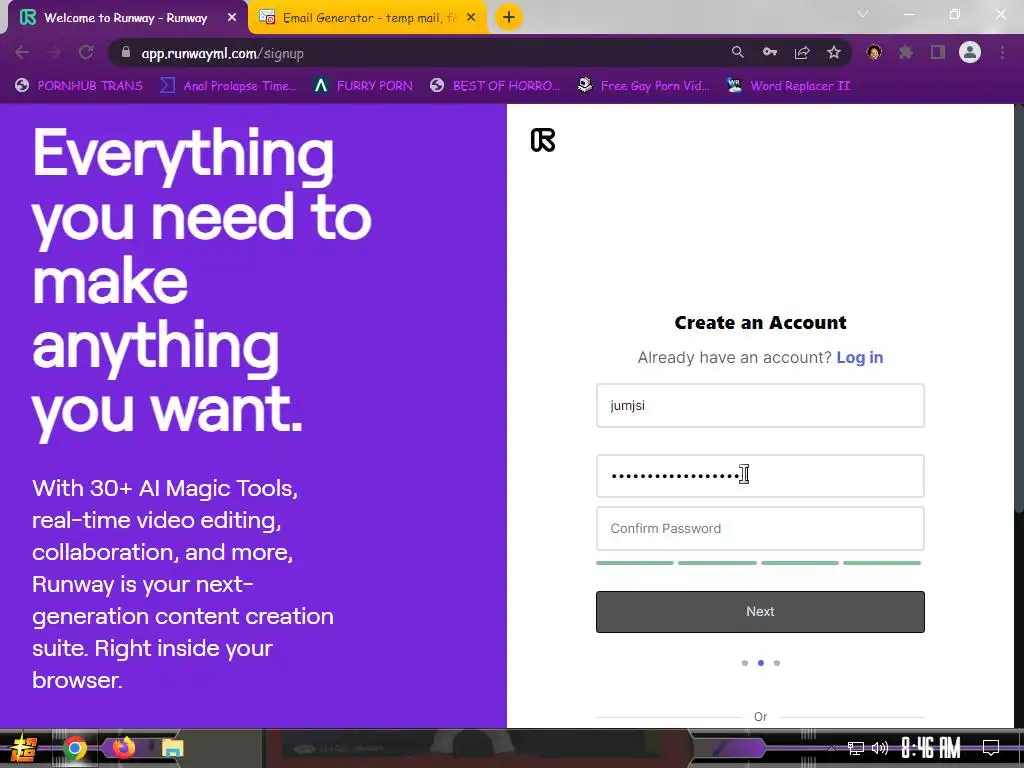Image resolution: width=1024 pixels, height=768 pixels.
Task: Open a new browser tab
Action: tap(509, 18)
